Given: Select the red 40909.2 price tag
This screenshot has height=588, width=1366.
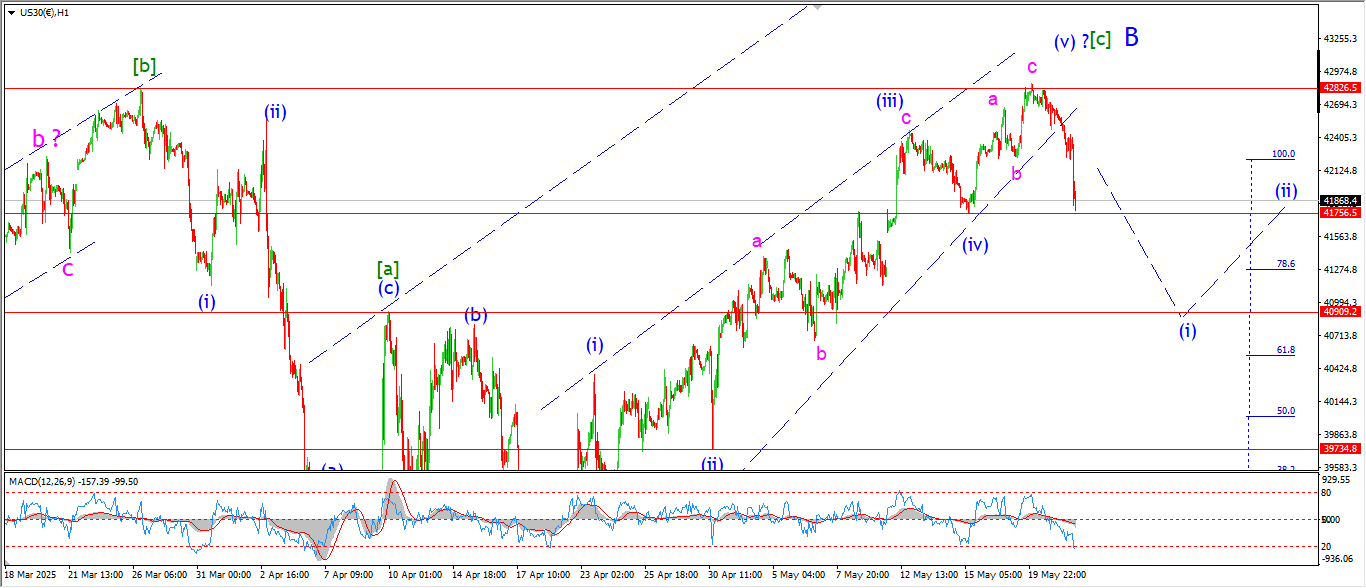Looking at the screenshot, I should [1340, 312].
